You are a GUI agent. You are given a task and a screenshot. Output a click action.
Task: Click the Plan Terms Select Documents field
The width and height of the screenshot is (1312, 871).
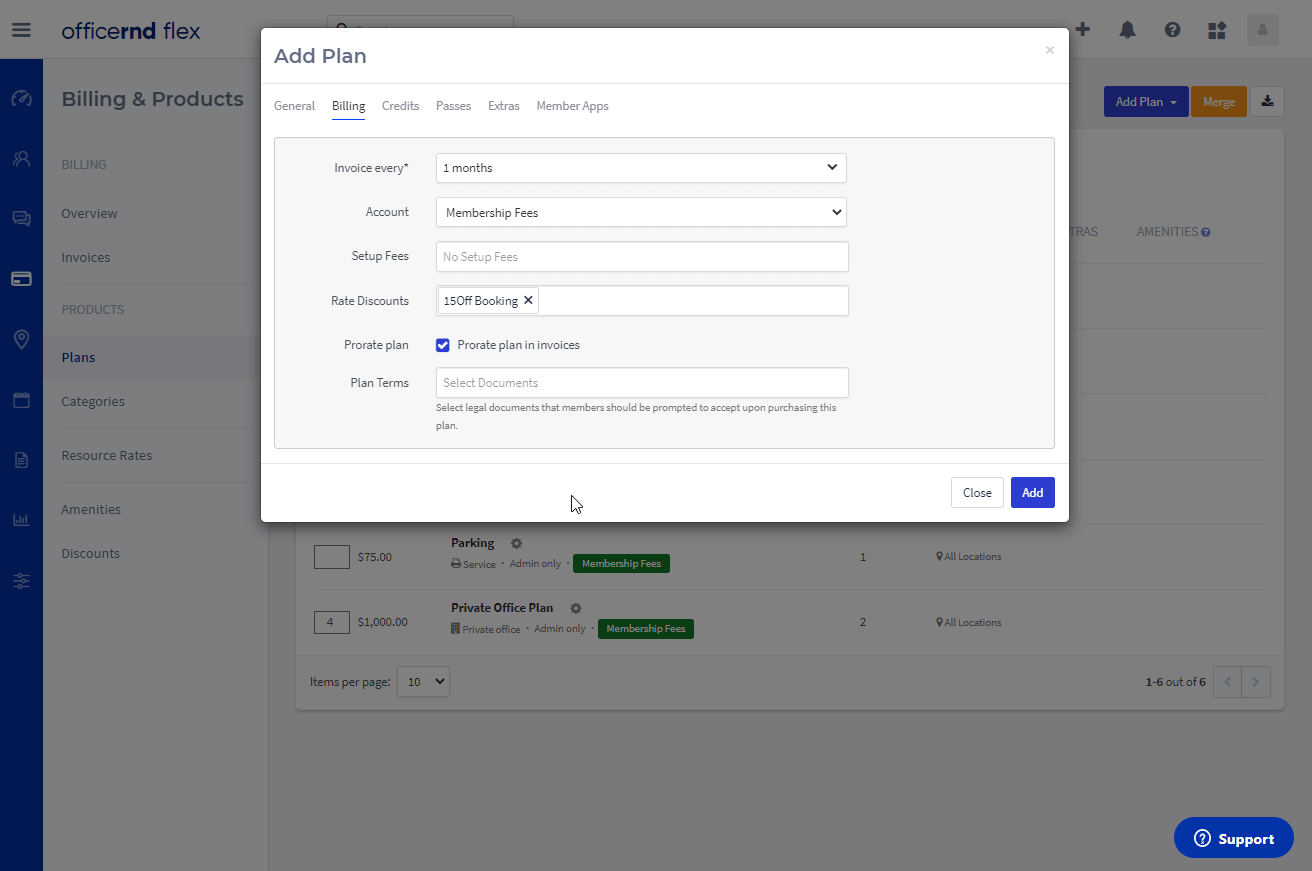pos(642,383)
